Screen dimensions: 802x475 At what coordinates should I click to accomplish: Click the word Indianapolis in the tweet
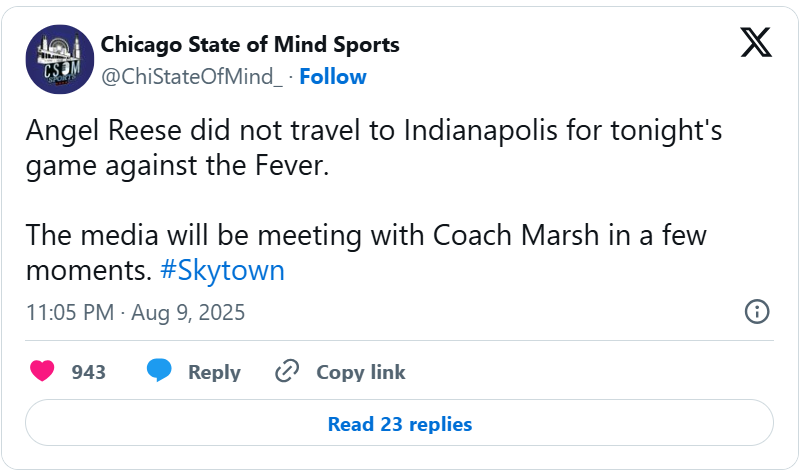(x=480, y=130)
